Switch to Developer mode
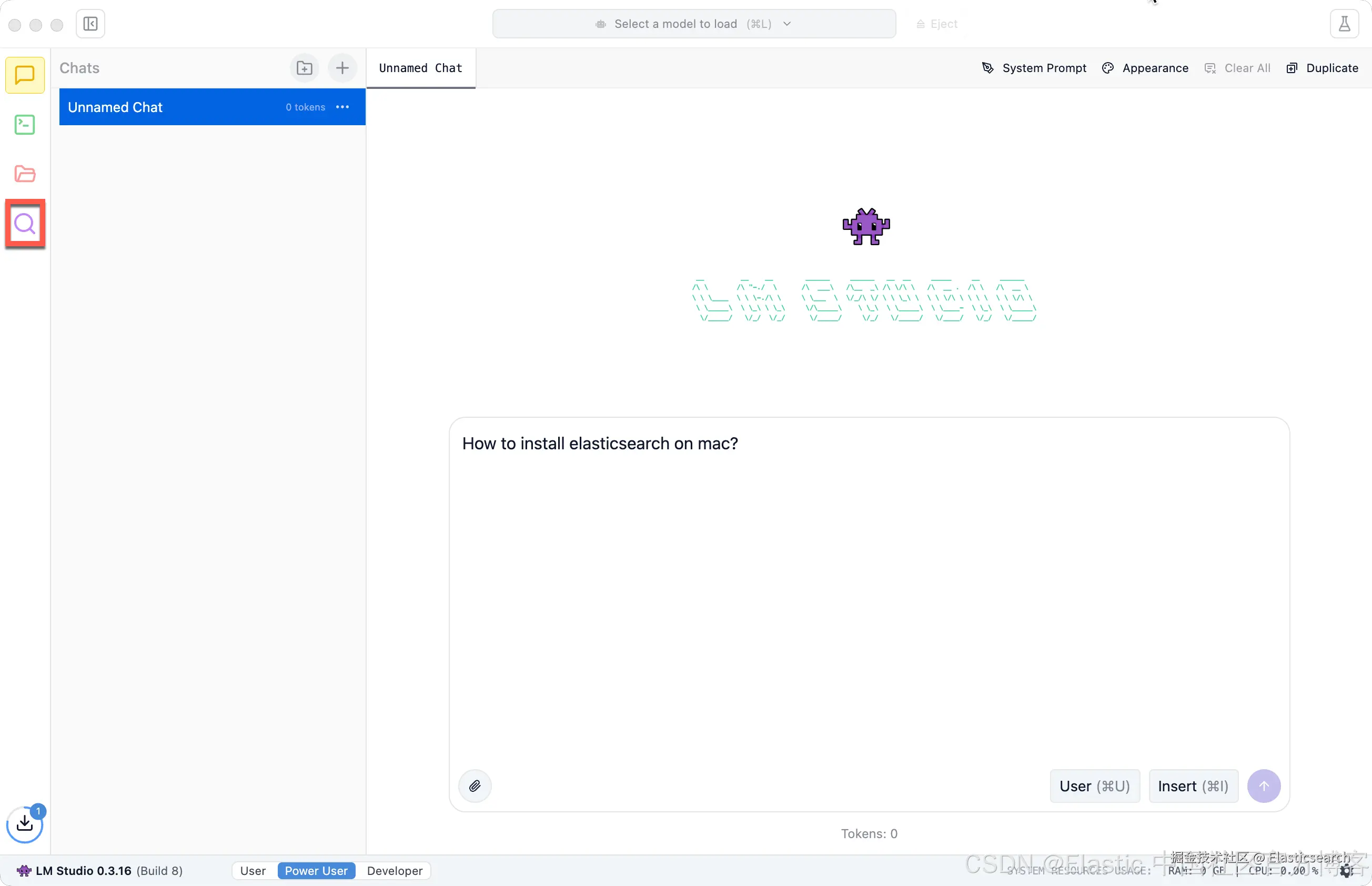1372x886 pixels. [x=395, y=870]
